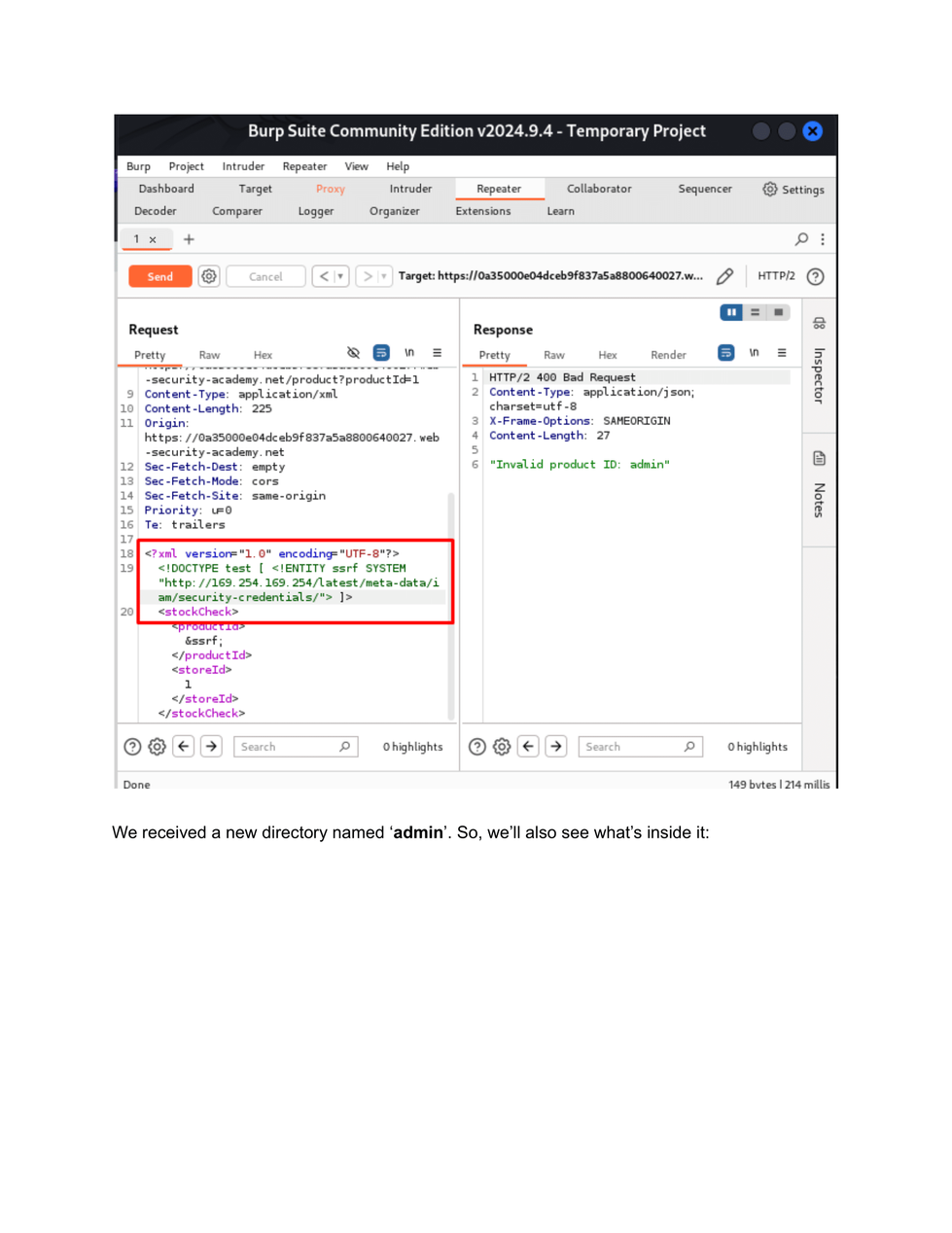Toggle hide non-printable eye icon in Request

tap(353, 352)
